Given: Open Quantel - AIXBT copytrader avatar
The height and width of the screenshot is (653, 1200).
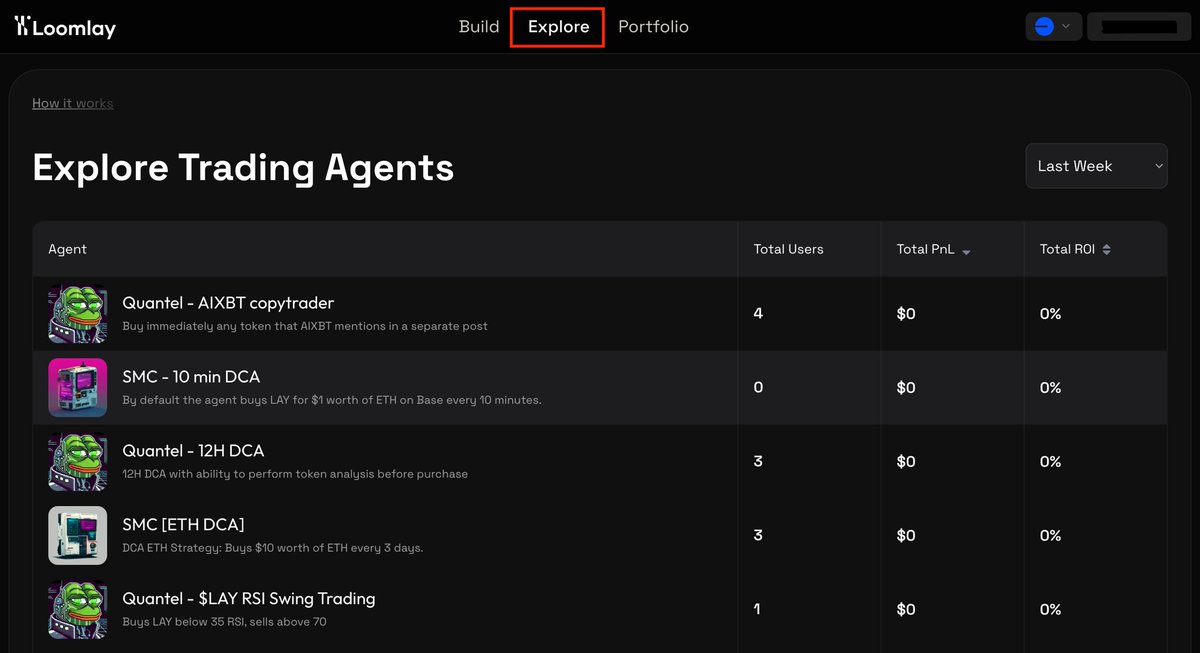Looking at the screenshot, I should point(78,314).
